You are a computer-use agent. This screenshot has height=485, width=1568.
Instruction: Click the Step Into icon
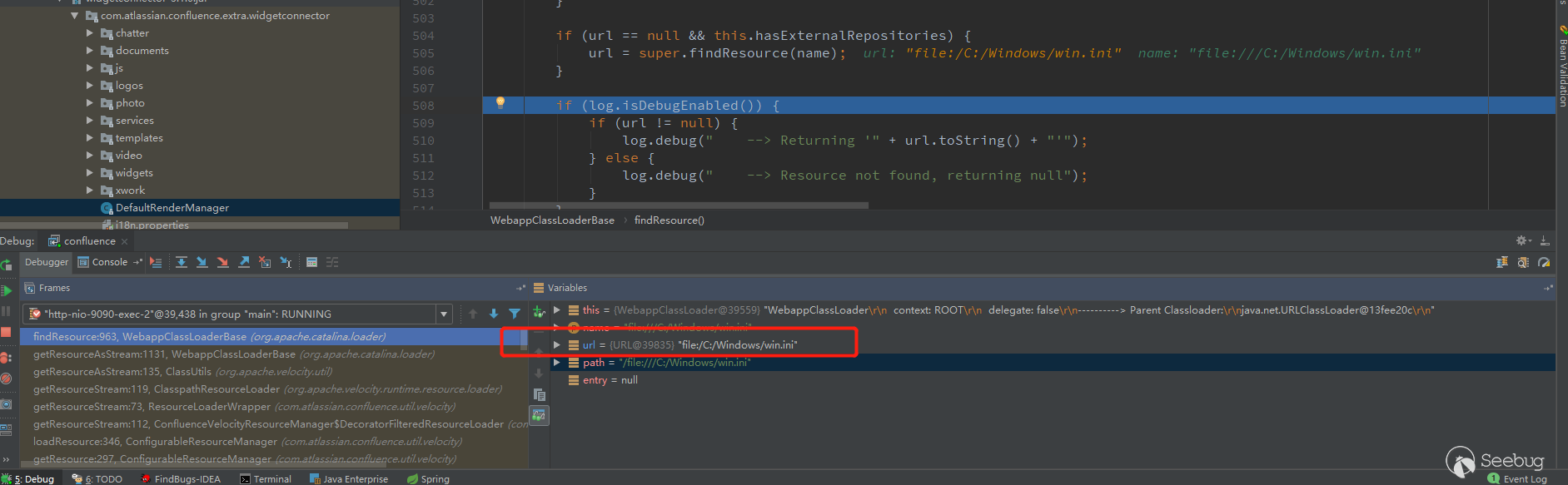(x=202, y=262)
